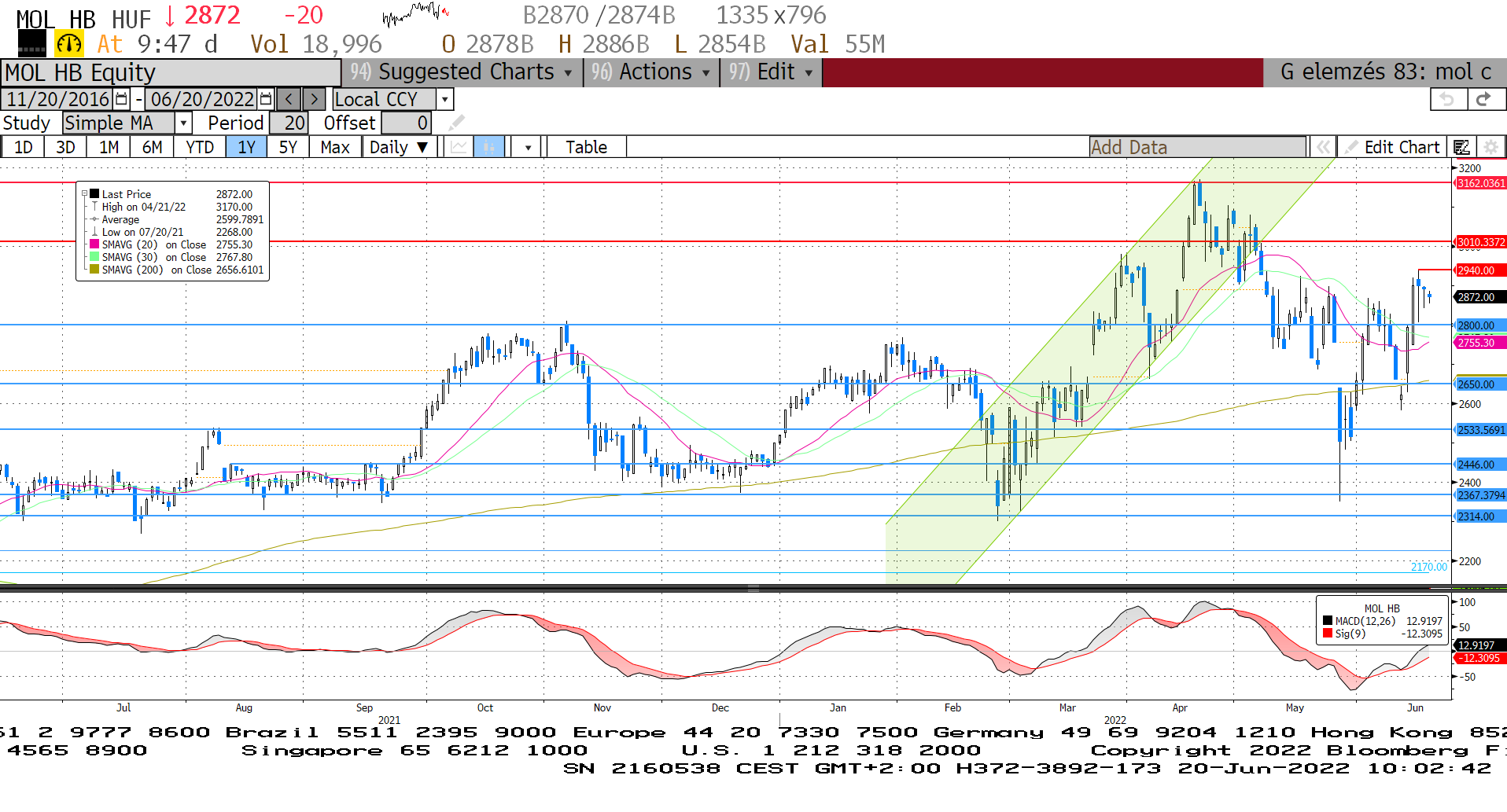
Task: Collapse toolbar with double-chevron icon
Action: [x=1324, y=147]
